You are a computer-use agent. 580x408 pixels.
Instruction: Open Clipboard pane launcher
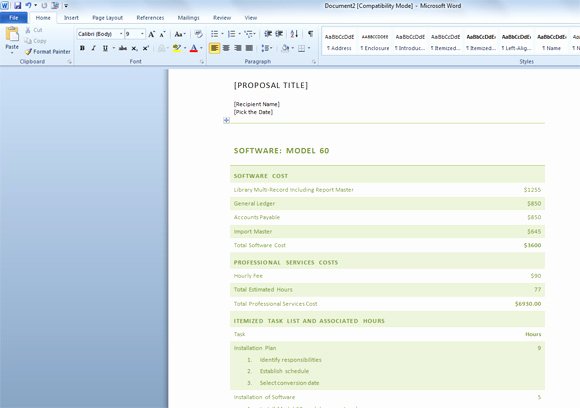pyautogui.click(x=69, y=62)
